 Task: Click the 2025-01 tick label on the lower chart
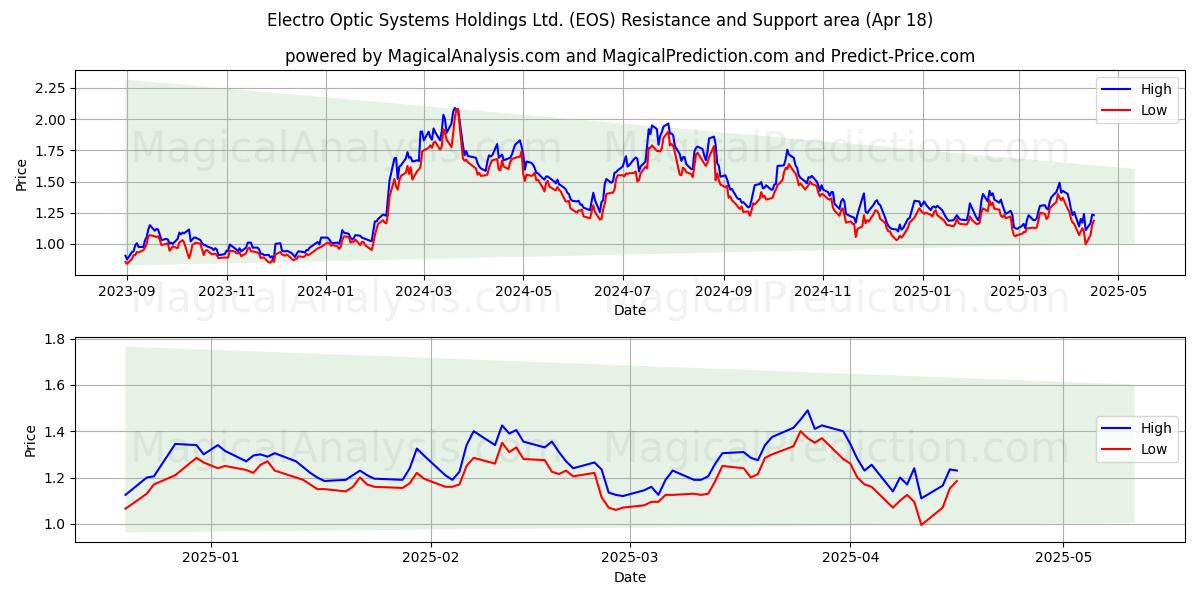tap(213, 557)
